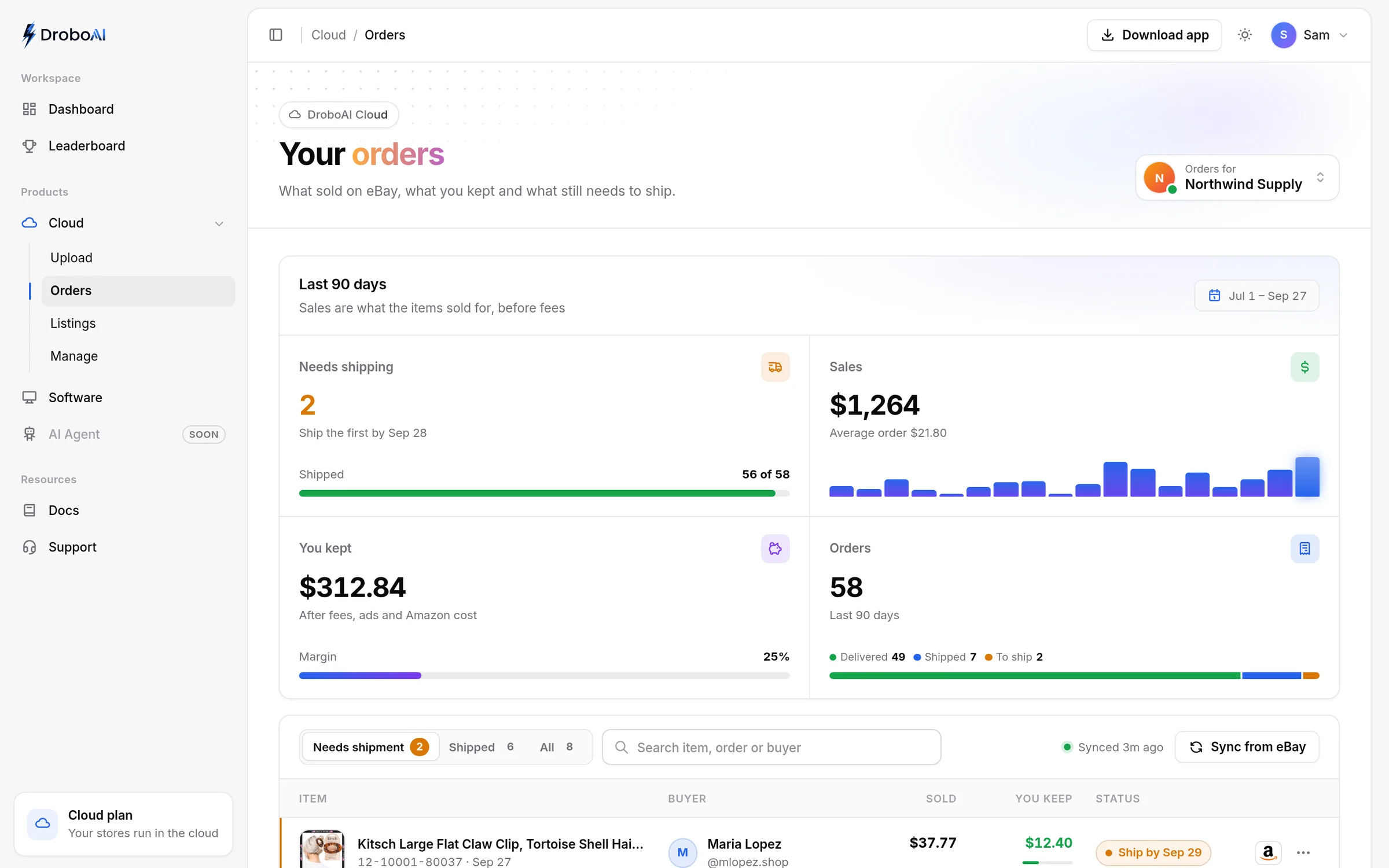This screenshot has width=1389, height=868.
Task: Click the Needs shipping truck icon
Action: click(775, 367)
